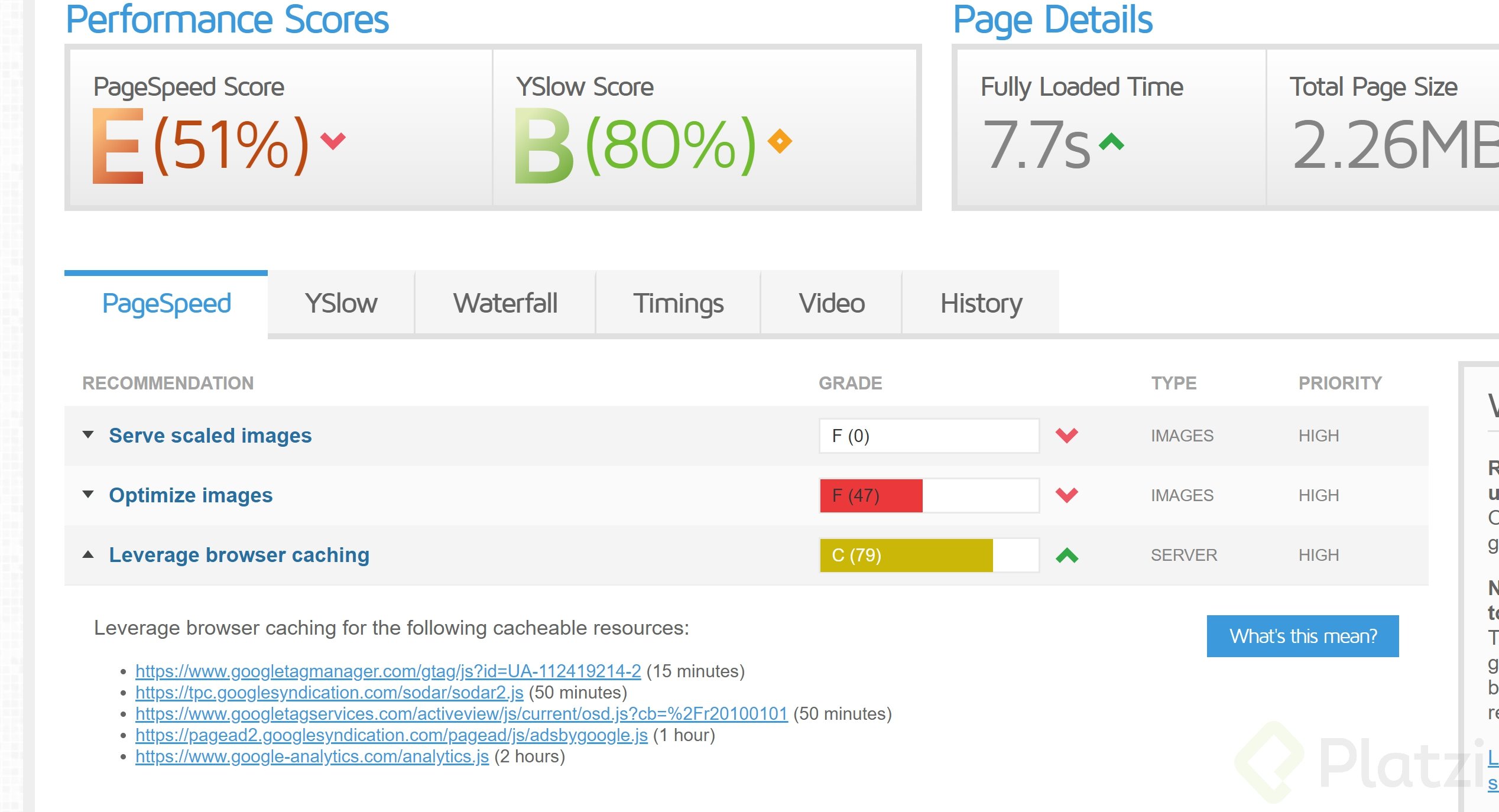Click the GRADE column header

(850, 383)
